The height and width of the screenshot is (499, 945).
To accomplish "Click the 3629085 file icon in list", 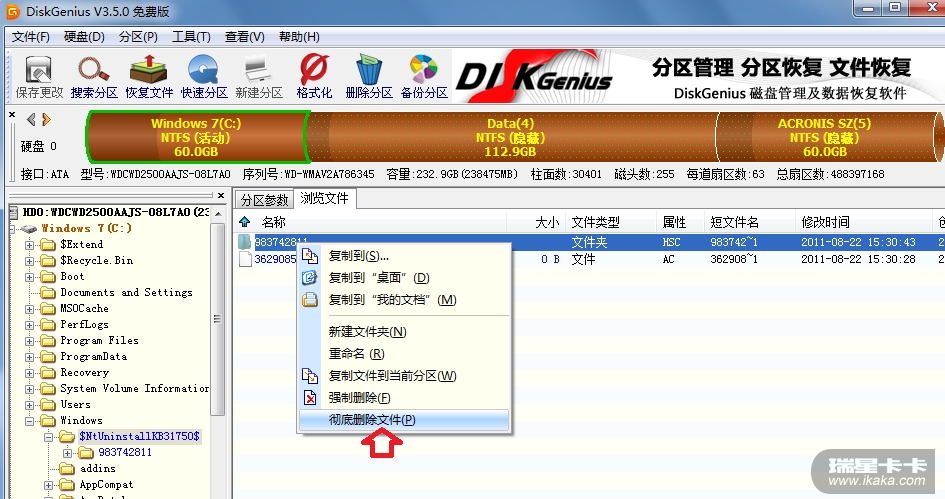I will (245, 259).
